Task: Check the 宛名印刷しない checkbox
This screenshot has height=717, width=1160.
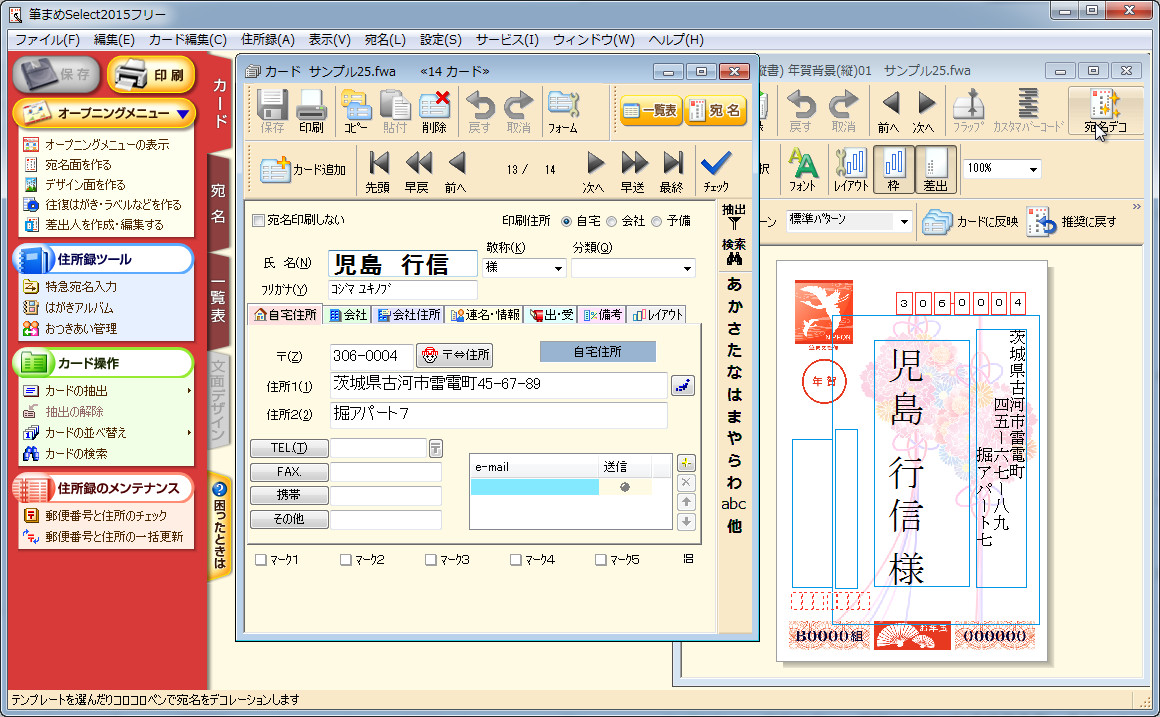Action: point(258,221)
